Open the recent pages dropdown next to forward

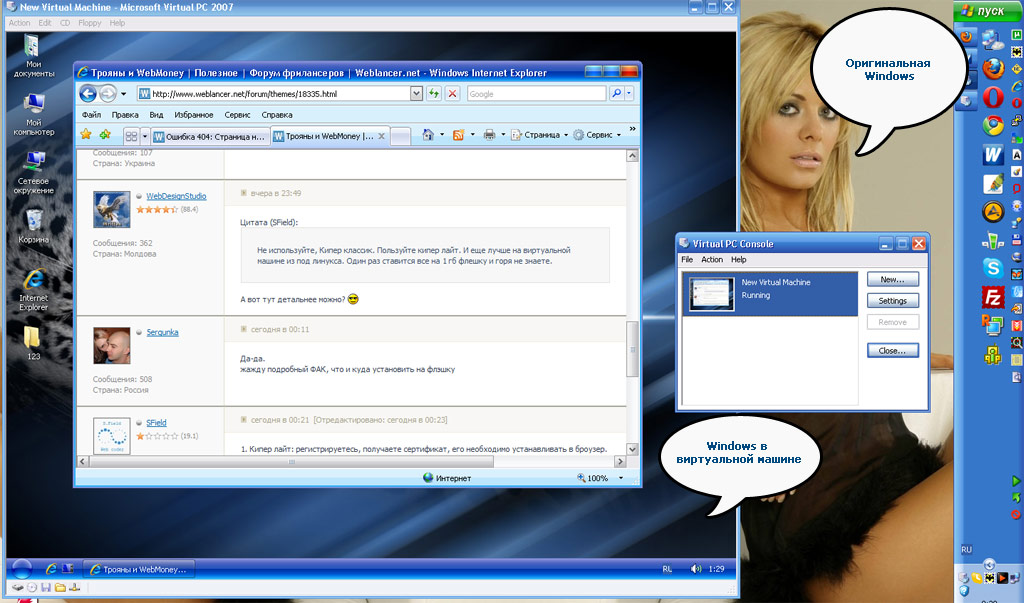(123, 93)
